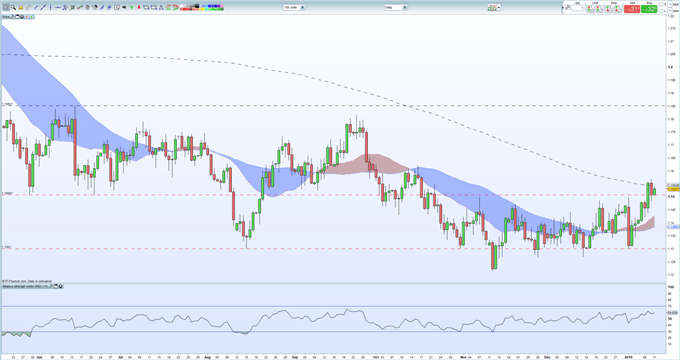Select the magnifier zoom tool
Viewport: 680px width, 360px height.
click(x=13, y=7)
